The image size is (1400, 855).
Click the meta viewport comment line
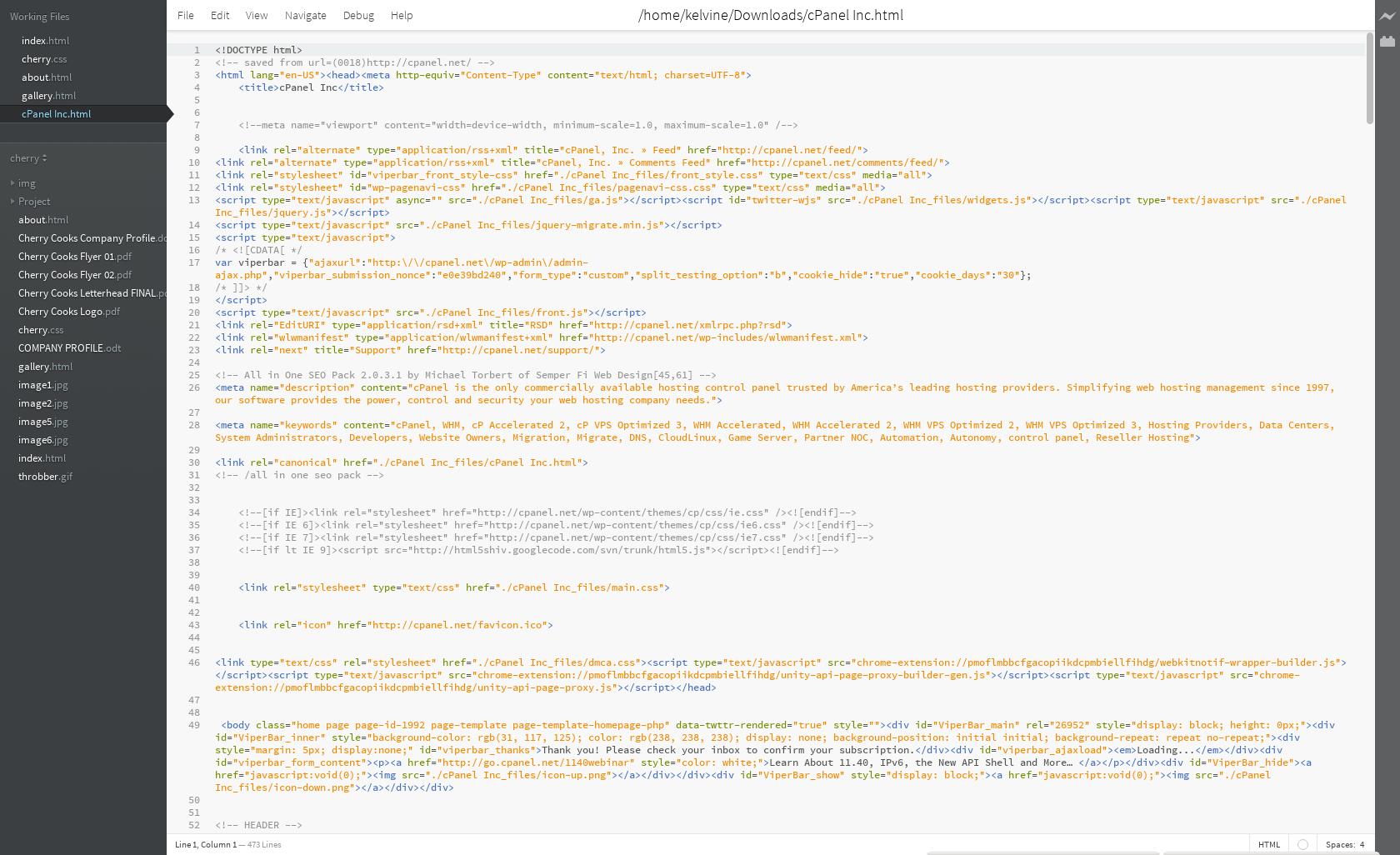point(518,125)
